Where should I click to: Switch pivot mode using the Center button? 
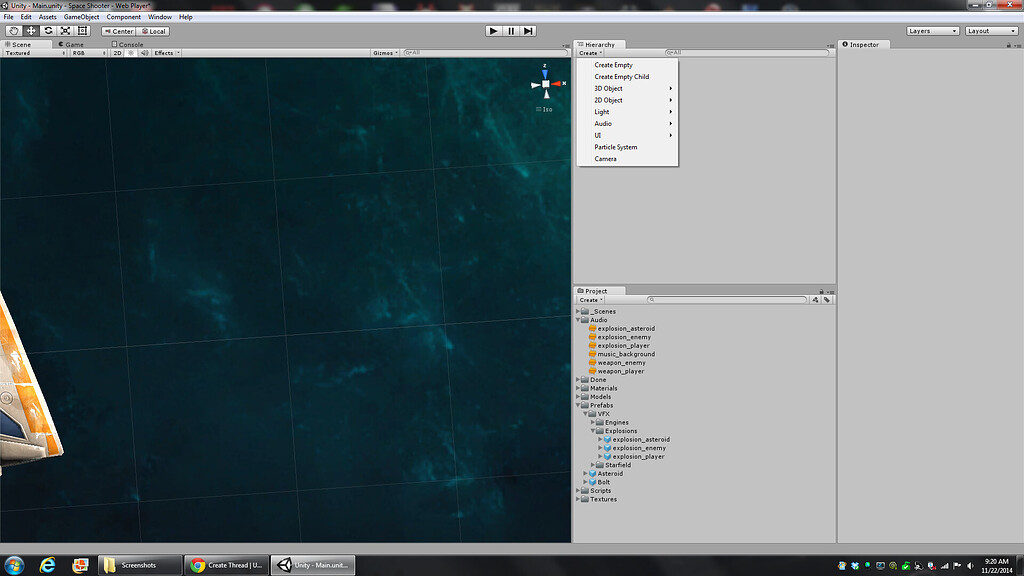click(119, 31)
